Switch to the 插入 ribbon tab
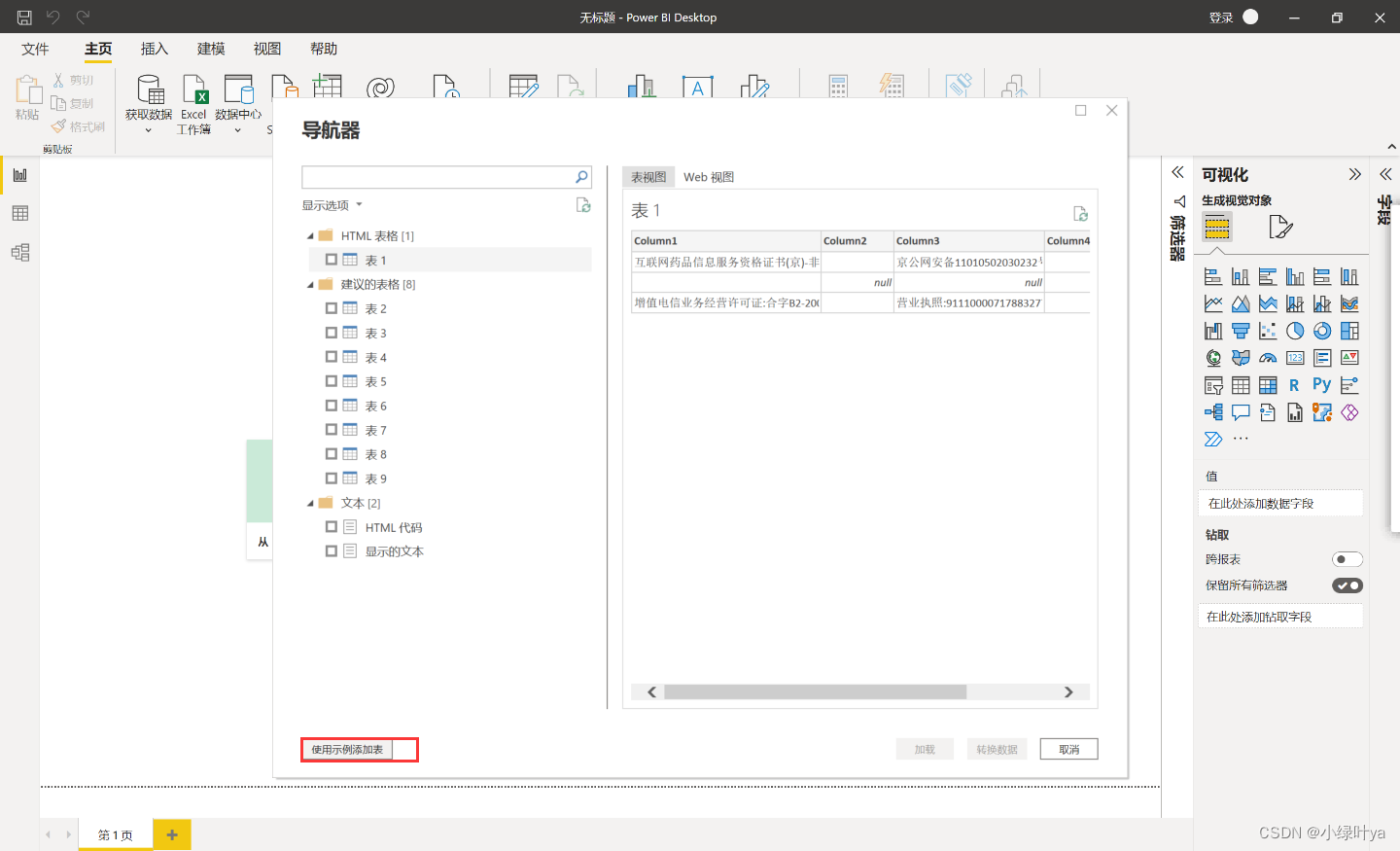 coord(155,49)
